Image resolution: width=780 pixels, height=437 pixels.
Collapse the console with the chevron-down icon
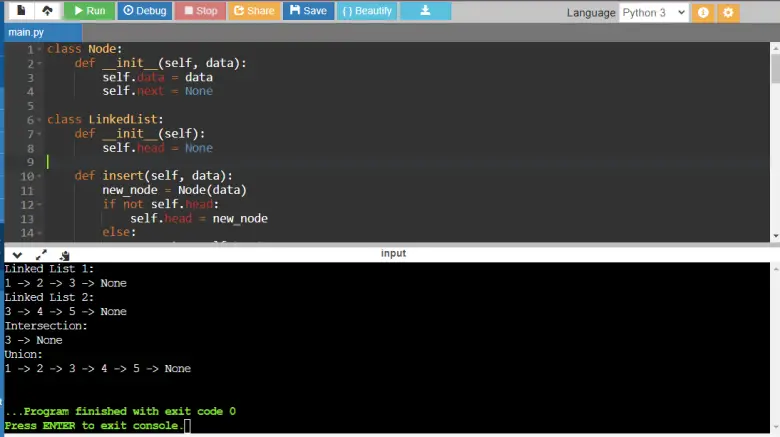[17, 255]
